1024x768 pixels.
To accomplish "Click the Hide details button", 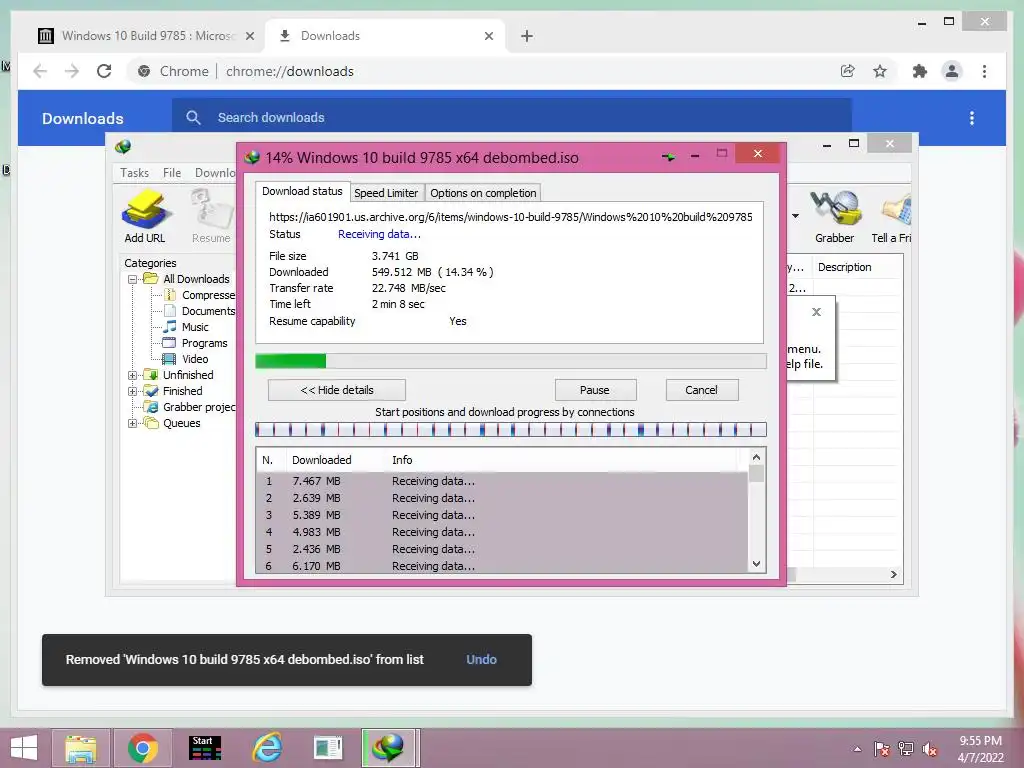I will (x=337, y=390).
